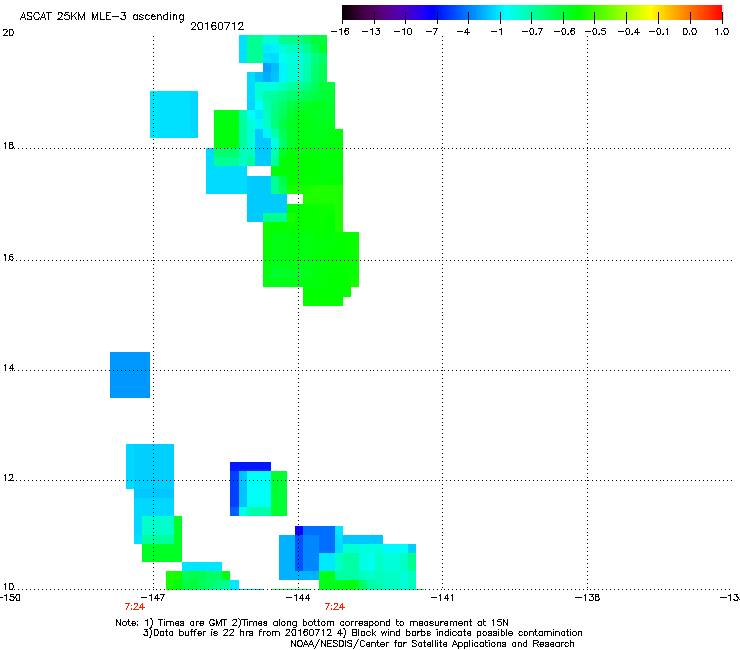Select the 20160712 date label
The width and height of the screenshot is (740, 650).
point(217,26)
